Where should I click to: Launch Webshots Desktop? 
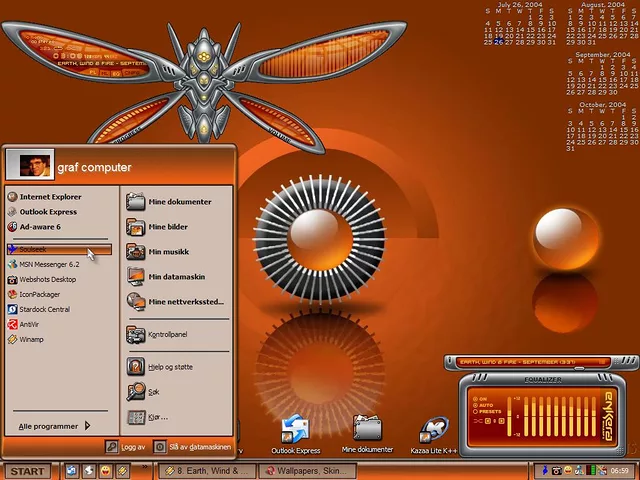click(42, 280)
